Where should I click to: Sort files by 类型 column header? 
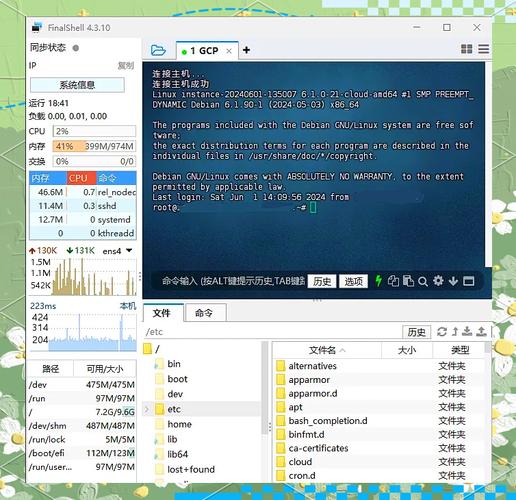(460, 350)
